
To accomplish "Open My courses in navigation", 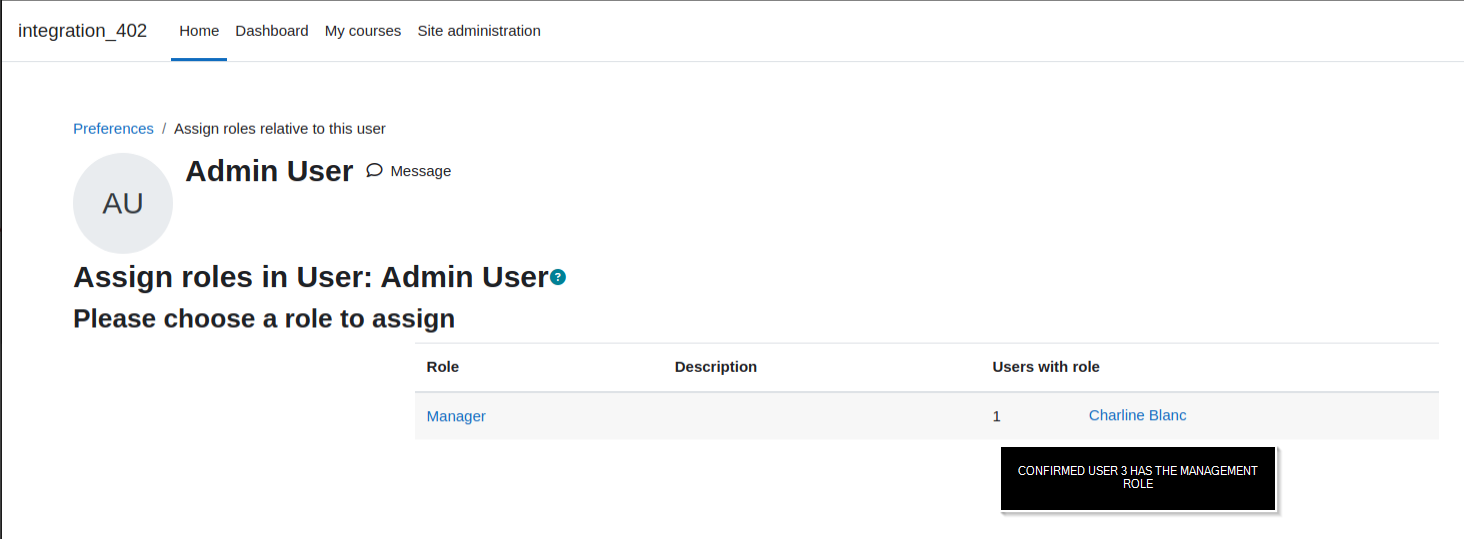I will (363, 31).
